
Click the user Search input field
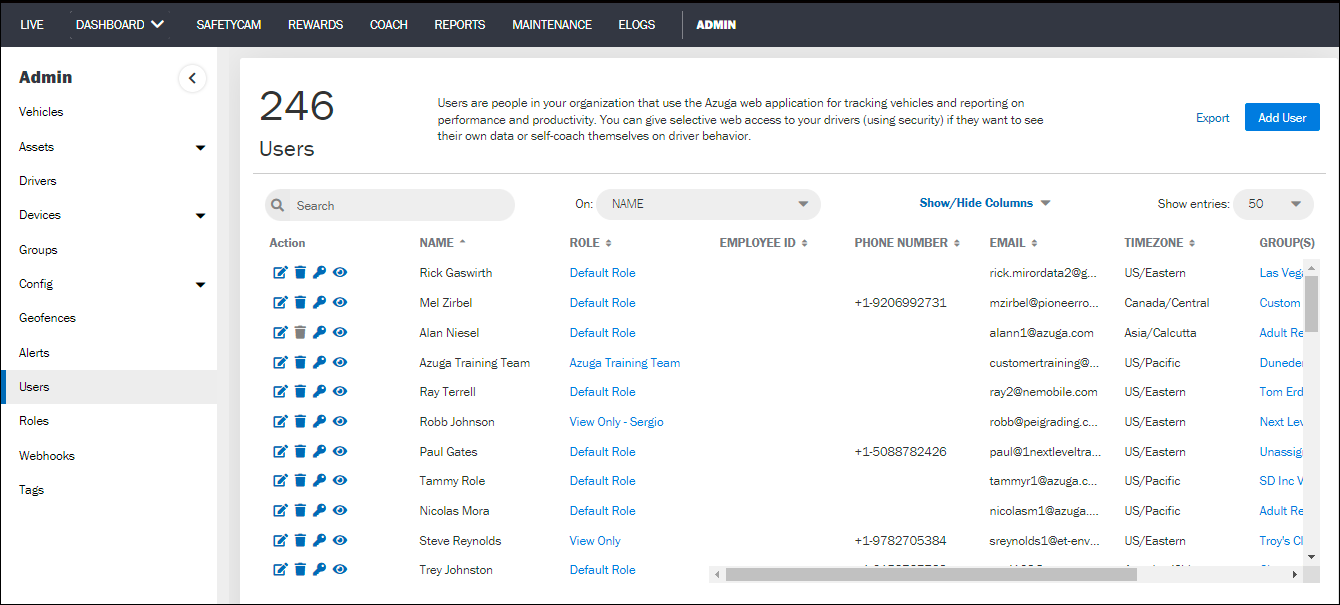click(x=390, y=205)
